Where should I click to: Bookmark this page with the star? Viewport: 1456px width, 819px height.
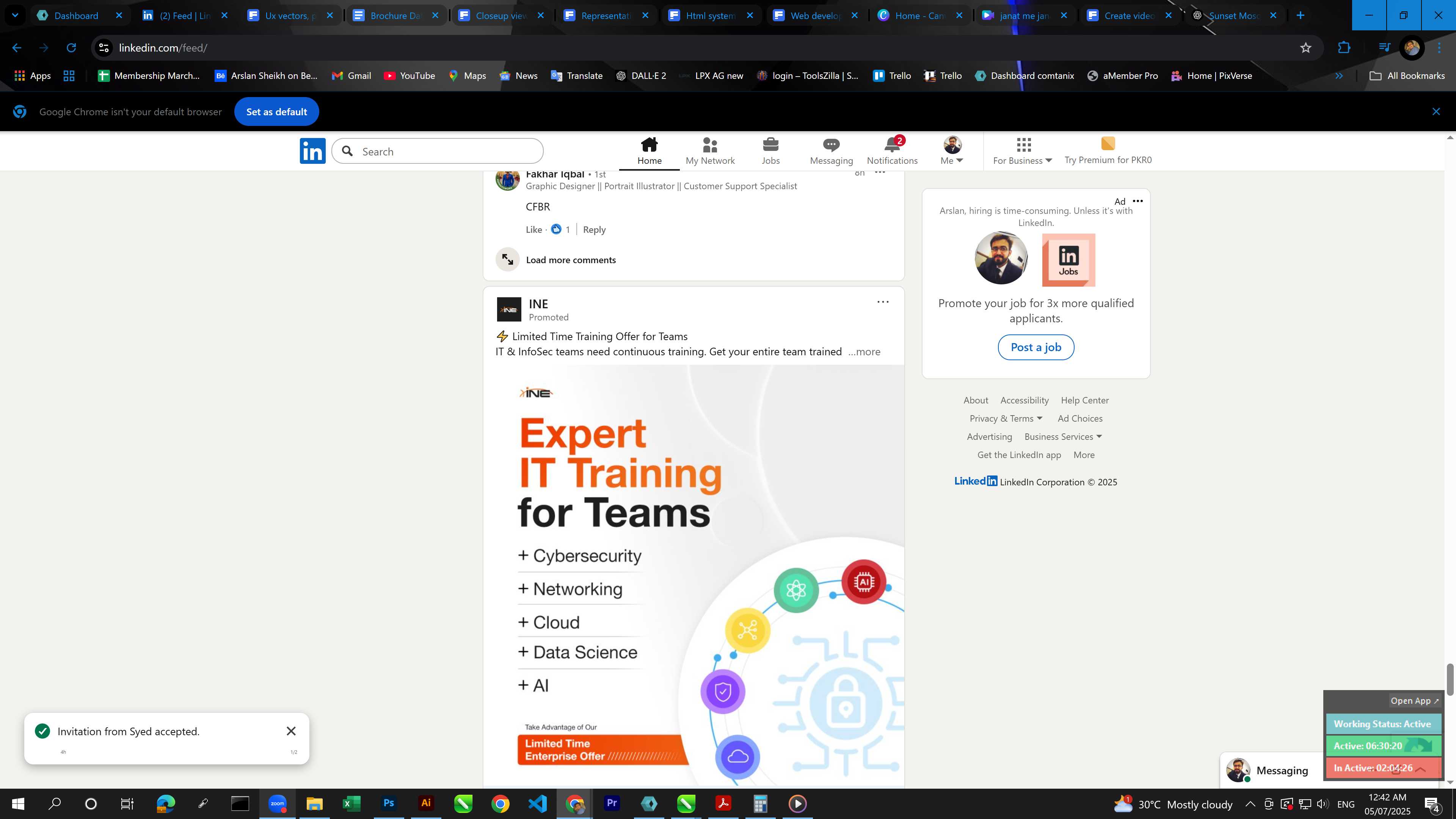pos(1305,48)
